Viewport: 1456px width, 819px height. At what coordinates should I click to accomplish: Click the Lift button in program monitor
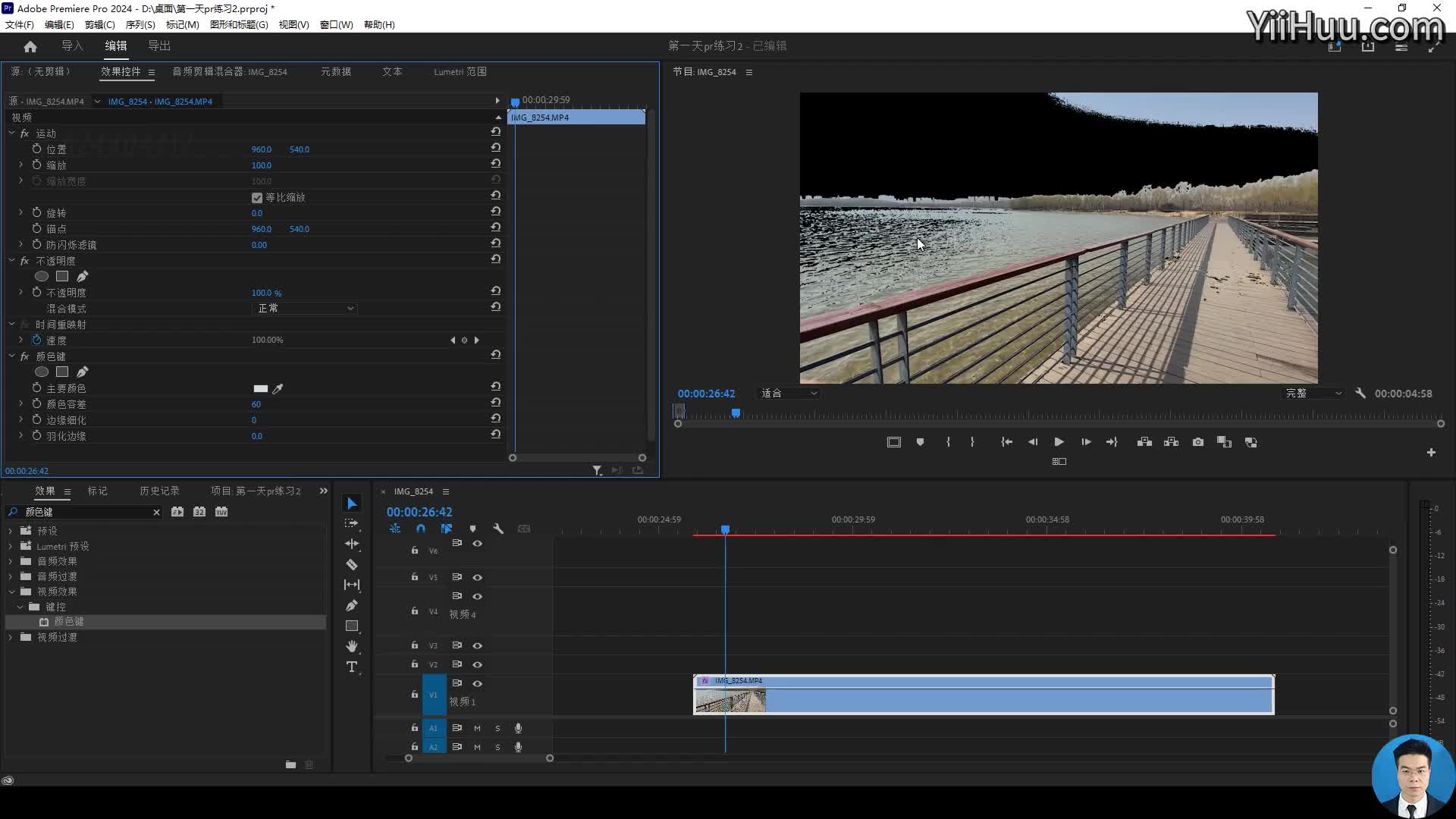pos(1145,442)
